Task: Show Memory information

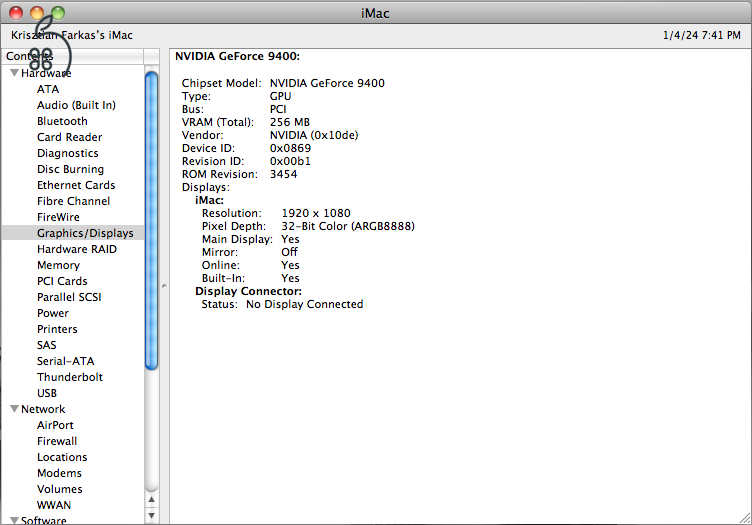Action: [x=59, y=265]
